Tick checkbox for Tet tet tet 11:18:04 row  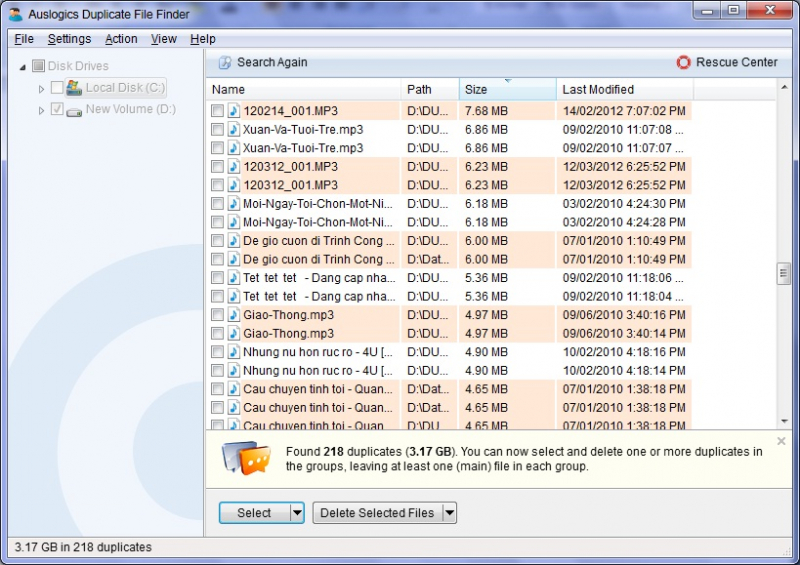pyautogui.click(x=217, y=296)
